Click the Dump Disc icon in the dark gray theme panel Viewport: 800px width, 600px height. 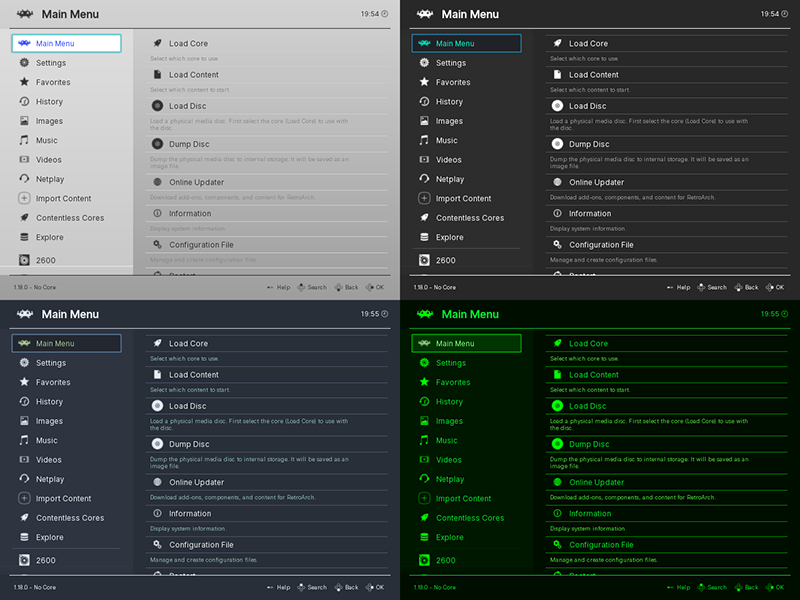558,144
